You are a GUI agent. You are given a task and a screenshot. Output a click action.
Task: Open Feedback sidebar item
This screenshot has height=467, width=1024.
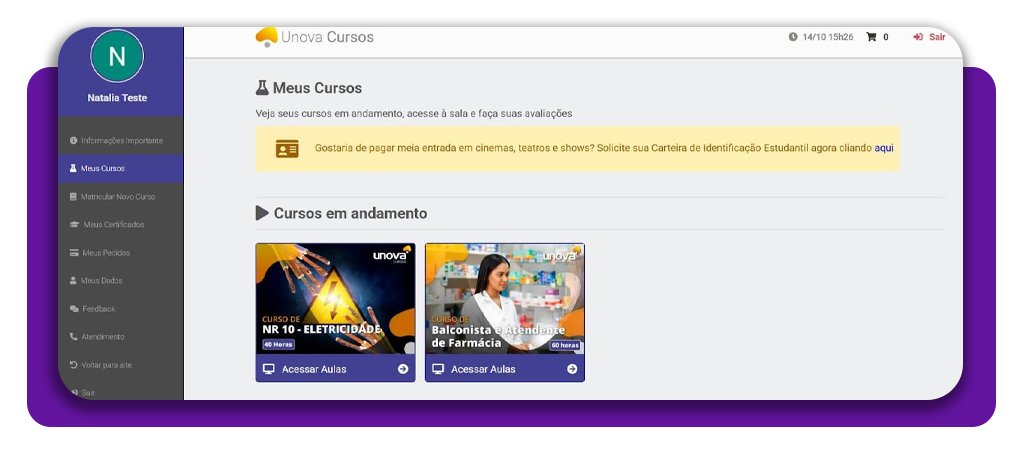click(x=121, y=309)
